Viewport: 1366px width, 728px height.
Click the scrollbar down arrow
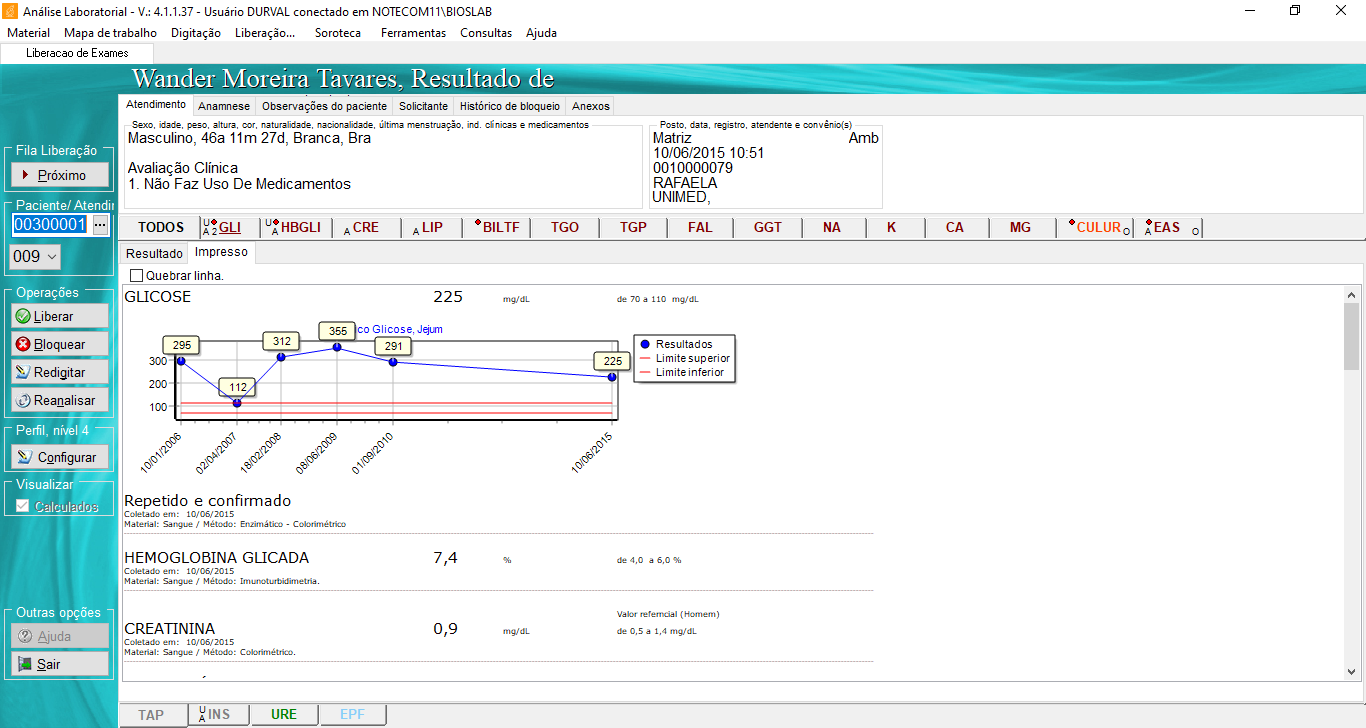pos(1351,672)
